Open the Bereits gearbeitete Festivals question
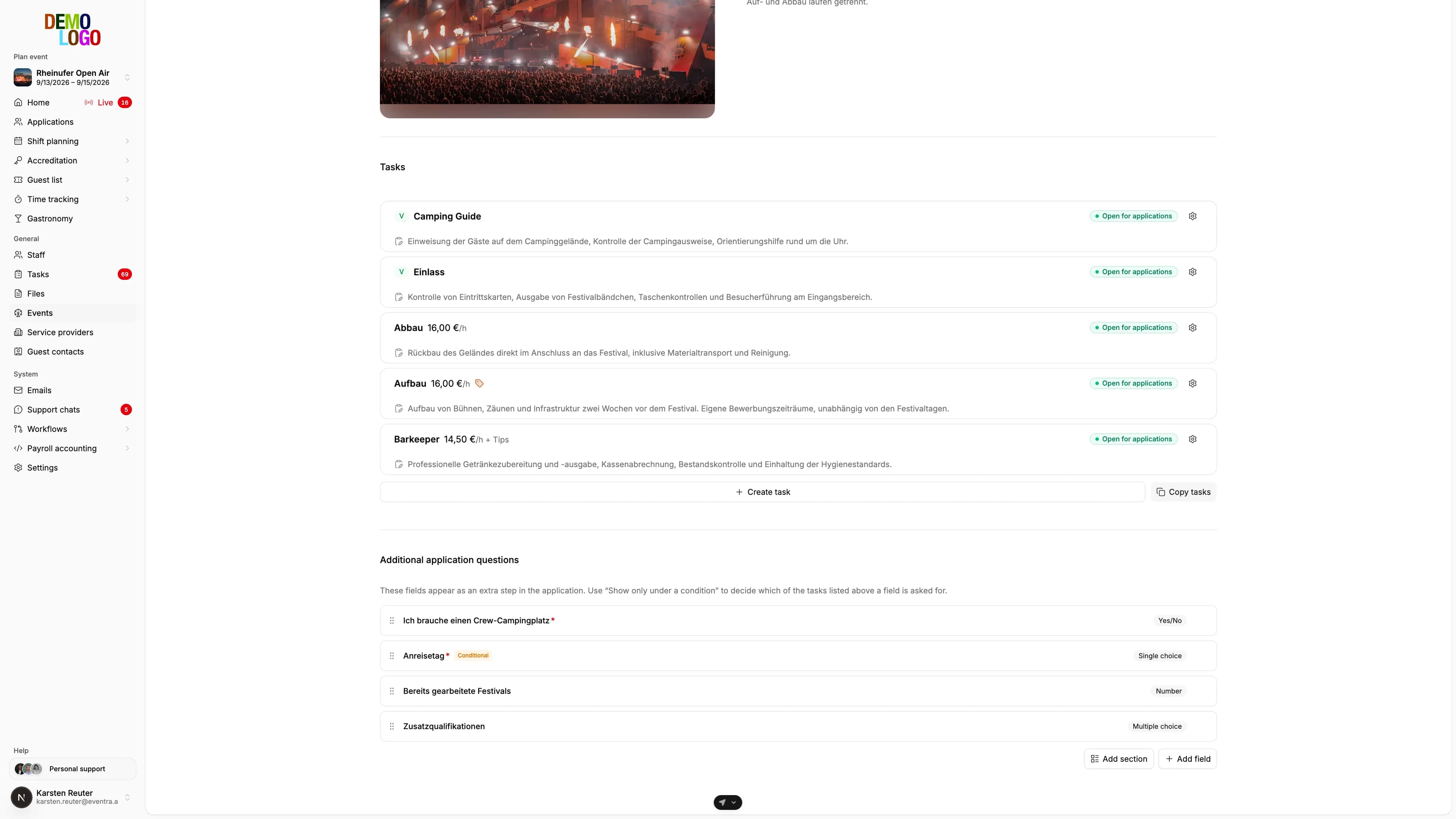The image size is (1456, 819). tap(798, 691)
